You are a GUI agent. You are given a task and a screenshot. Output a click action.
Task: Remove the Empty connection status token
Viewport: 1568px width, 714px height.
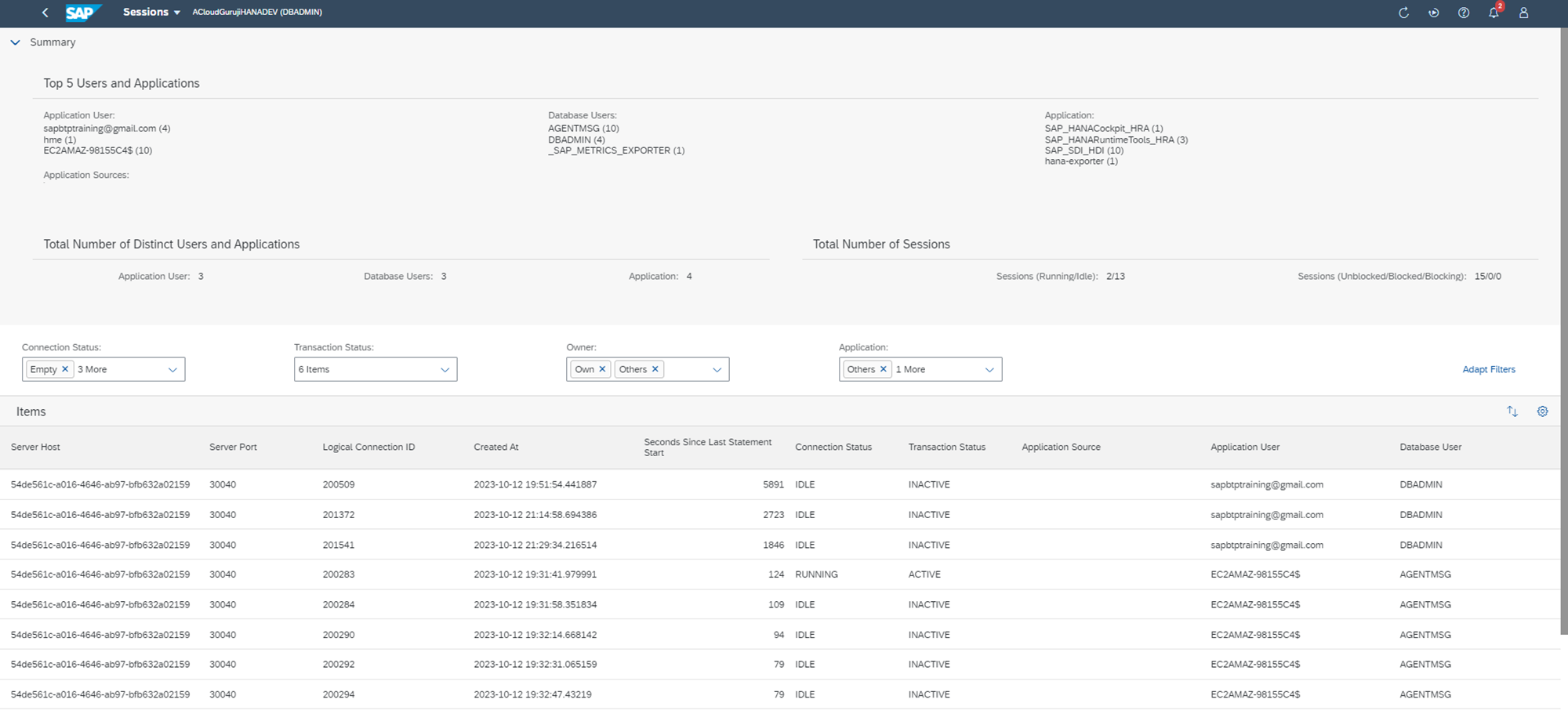click(65, 369)
